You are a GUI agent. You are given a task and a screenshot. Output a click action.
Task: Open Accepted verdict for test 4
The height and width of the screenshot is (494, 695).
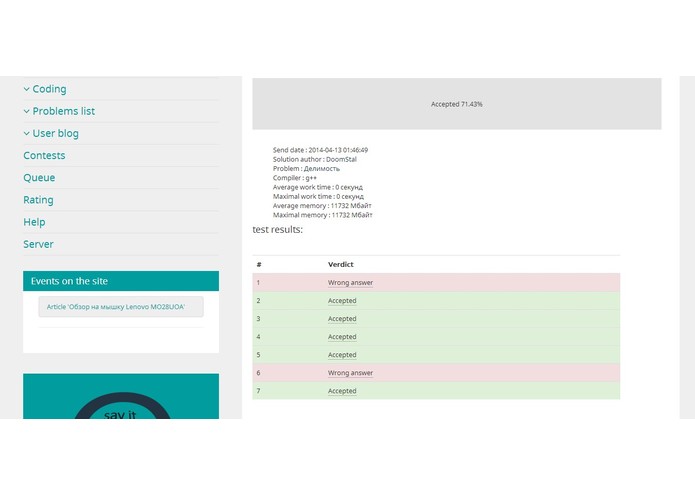[x=342, y=337]
